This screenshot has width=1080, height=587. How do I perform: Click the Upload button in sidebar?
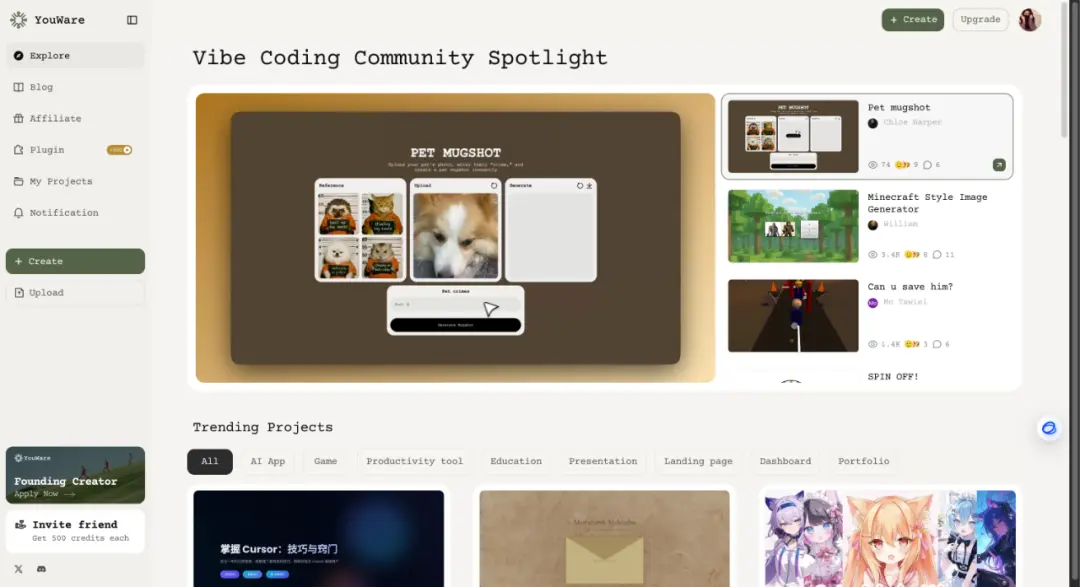[x=75, y=293]
